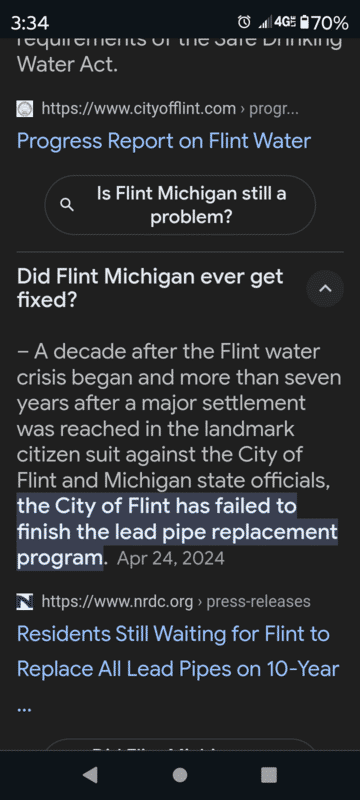Tap the Android home circle button
The width and height of the screenshot is (360, 800).
coord(179,775)
